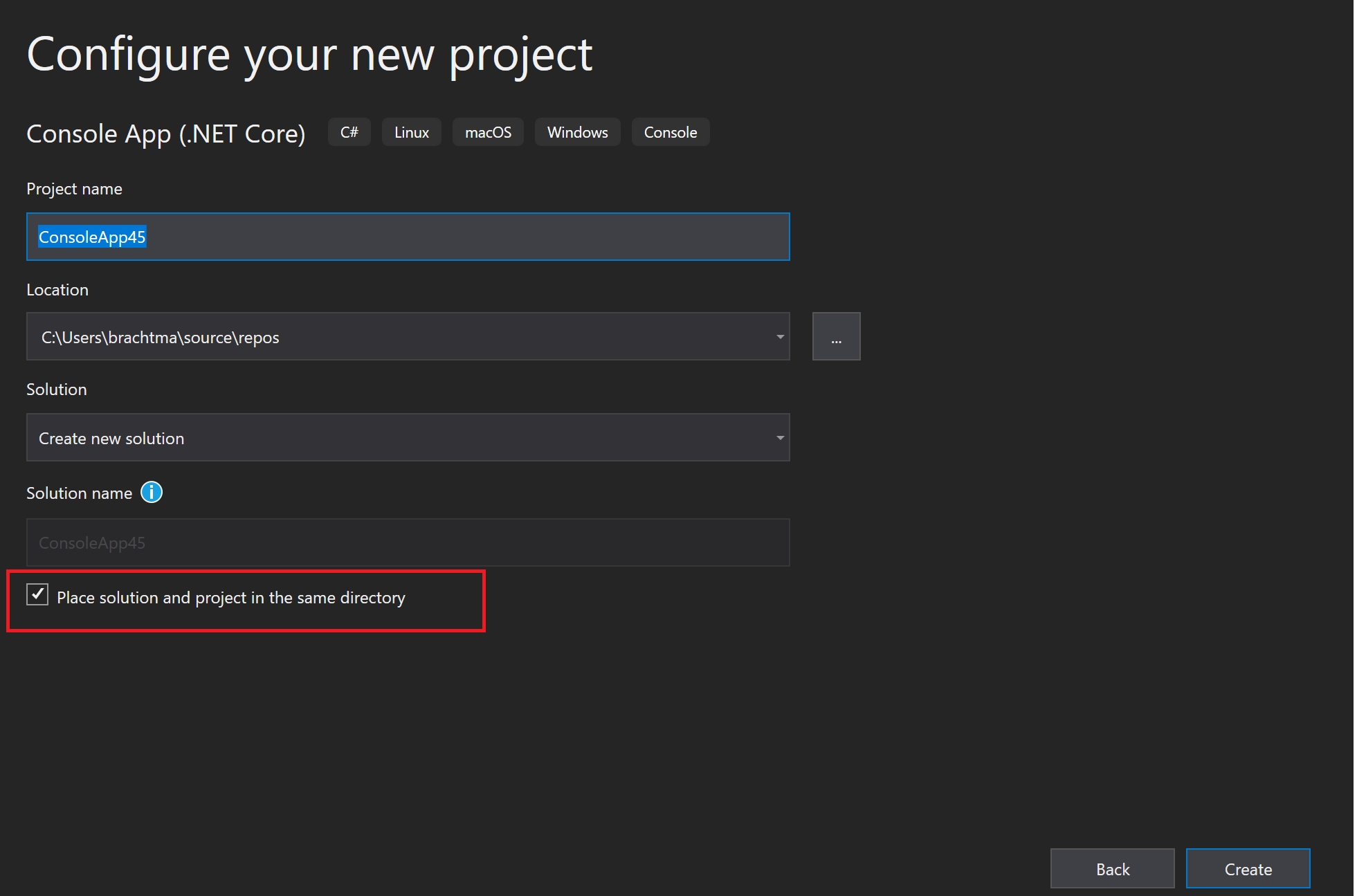
Task: Select the Project name text field
Action: [408, 237]
